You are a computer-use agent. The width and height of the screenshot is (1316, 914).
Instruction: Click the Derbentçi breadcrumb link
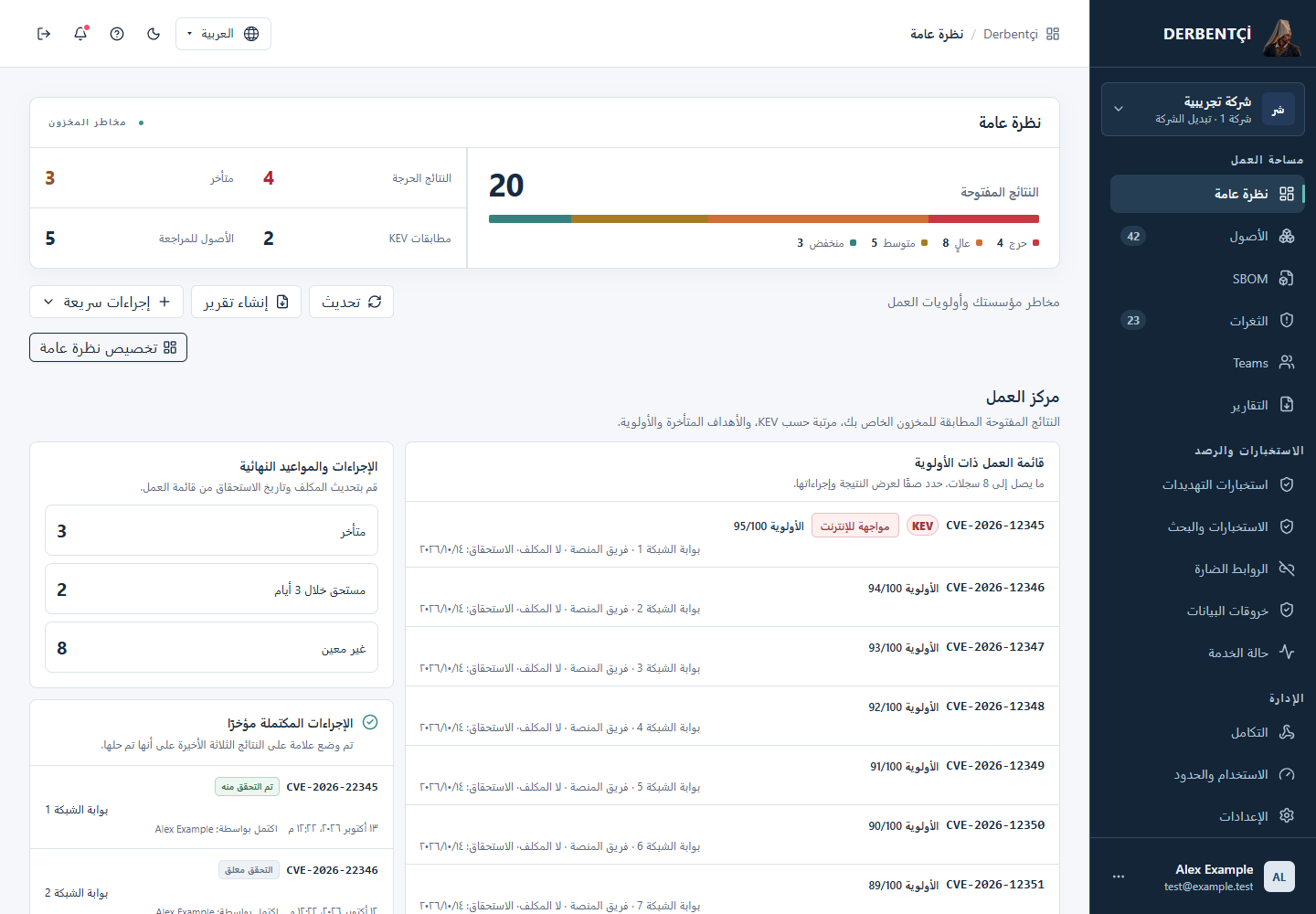pyautogui.click(x=1010, y=34)
